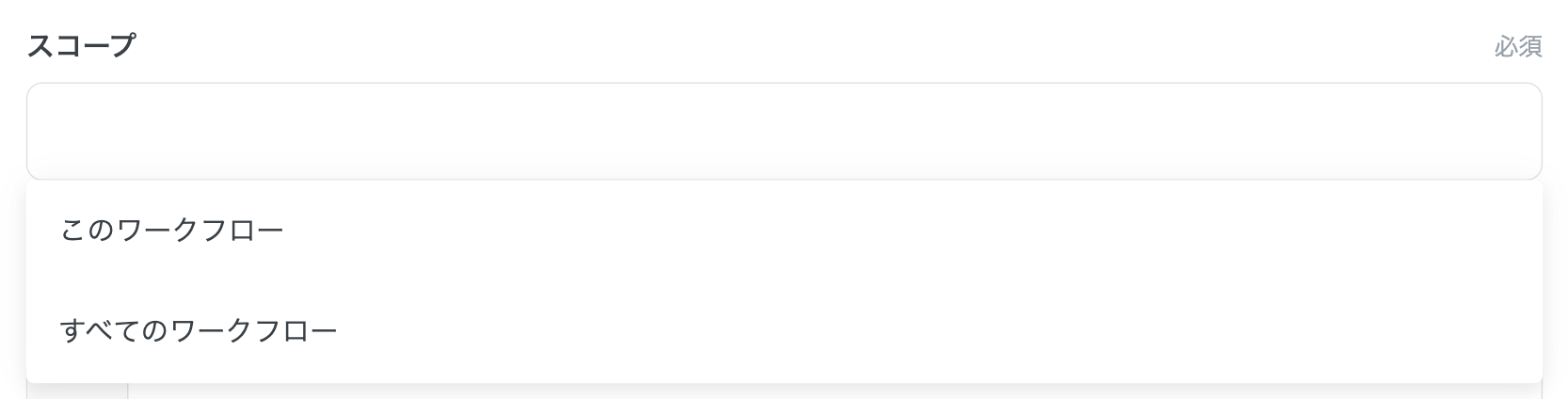Choose すべてのワークフロー from the list
Viewport: 1568px width, 399px height.
(x=199, y=331)
